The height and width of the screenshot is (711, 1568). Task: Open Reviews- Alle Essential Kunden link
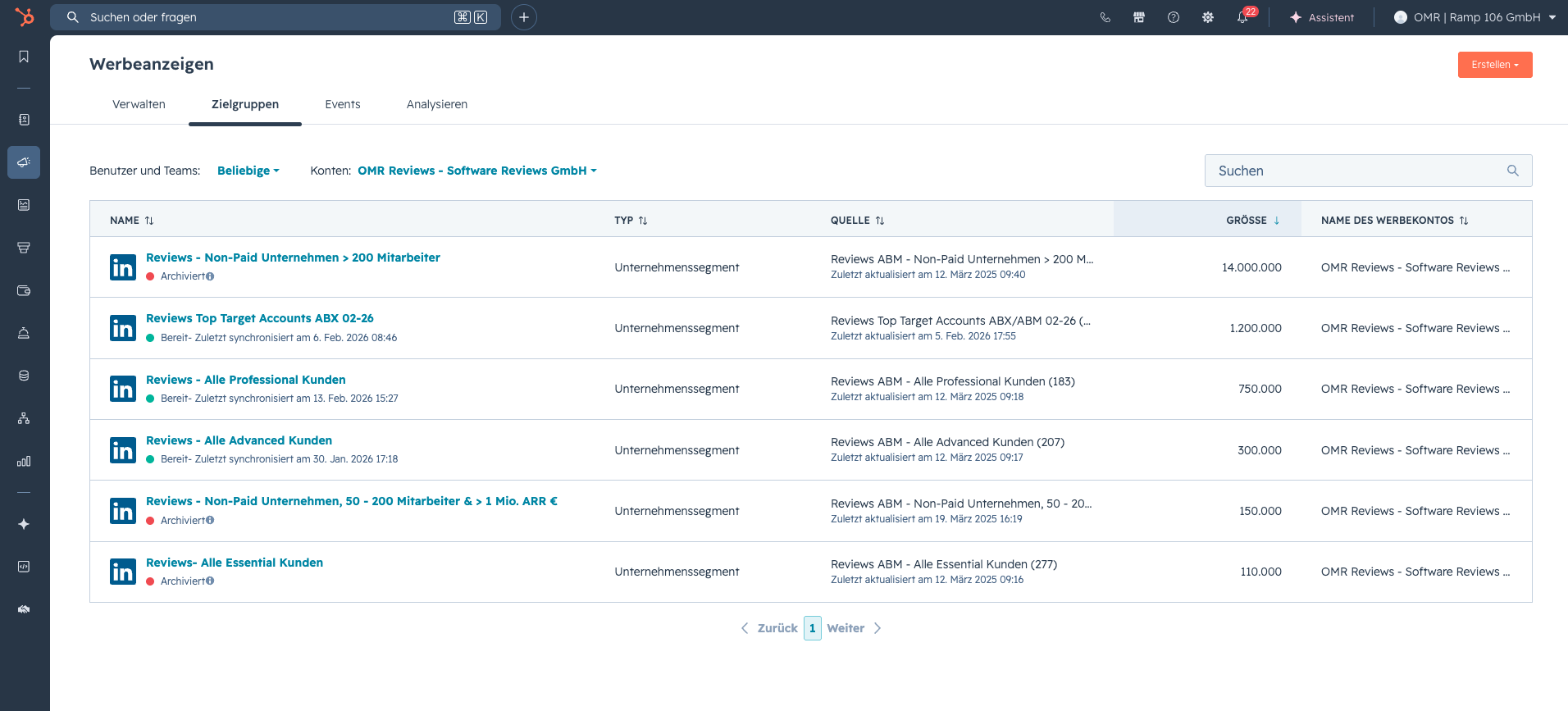(x=235, y=563)
